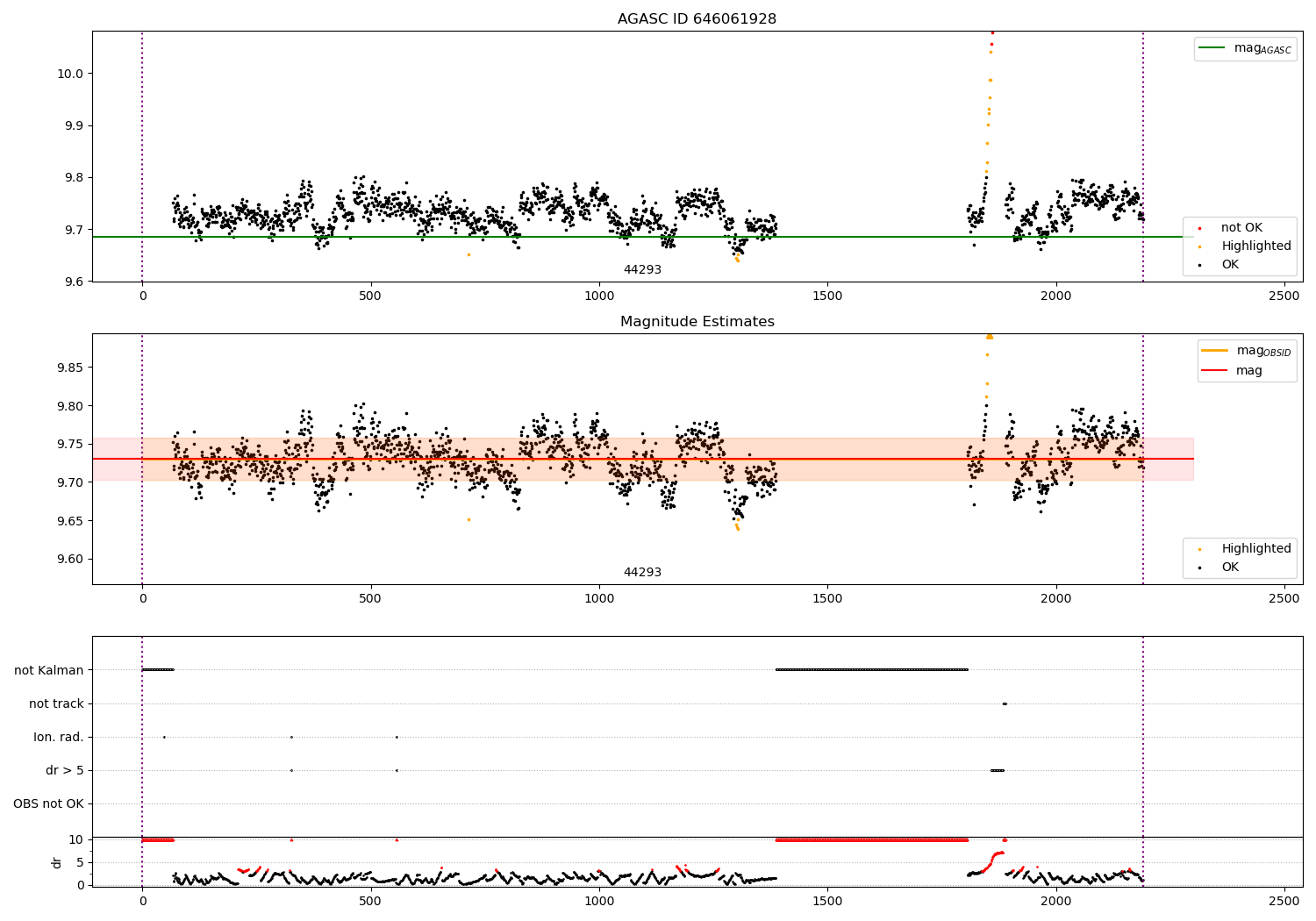Click the "44293" annotation in the top plot
This screenshot has height=921, width=1316.
(642, 270)
